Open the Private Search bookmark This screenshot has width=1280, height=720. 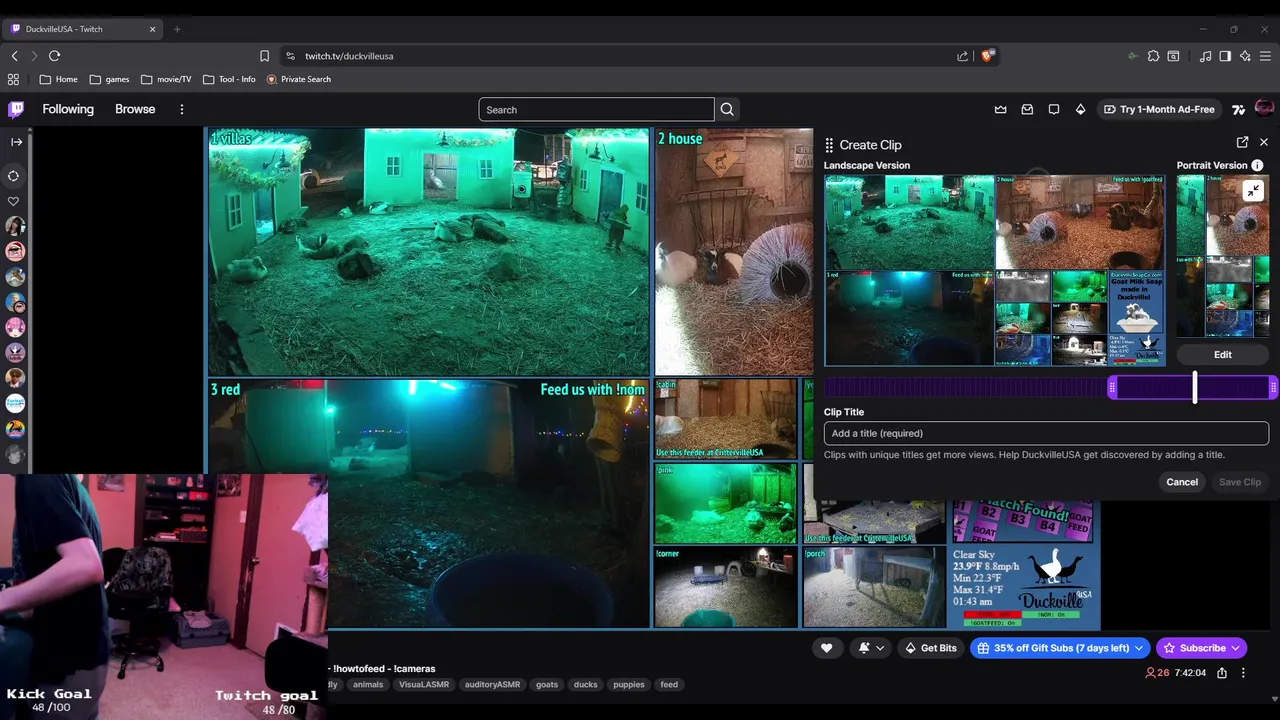pos(299,79)
